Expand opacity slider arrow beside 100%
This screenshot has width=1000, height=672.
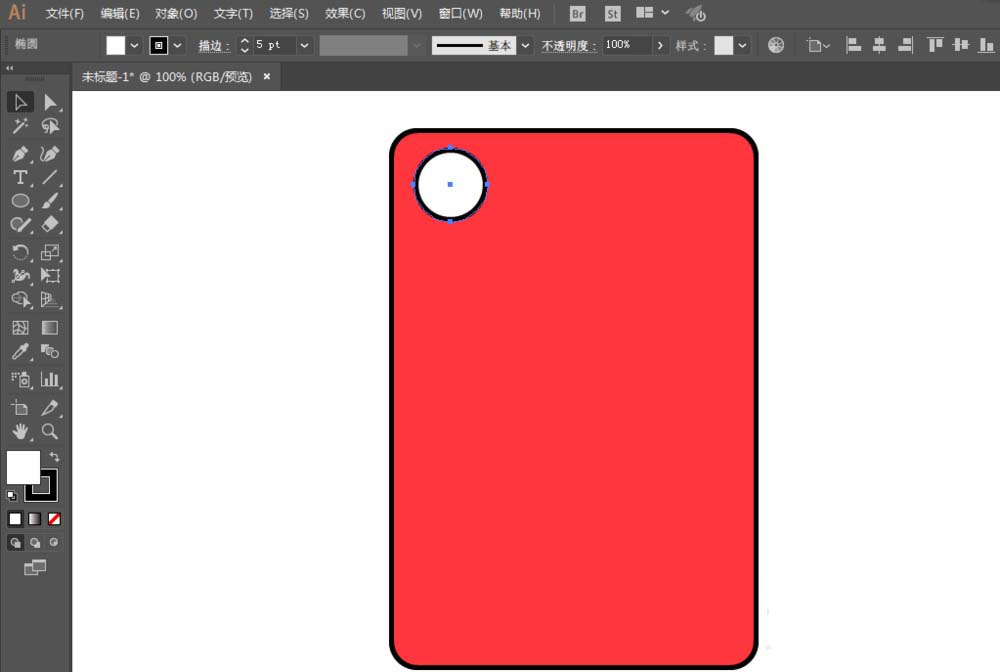[660, 45]
